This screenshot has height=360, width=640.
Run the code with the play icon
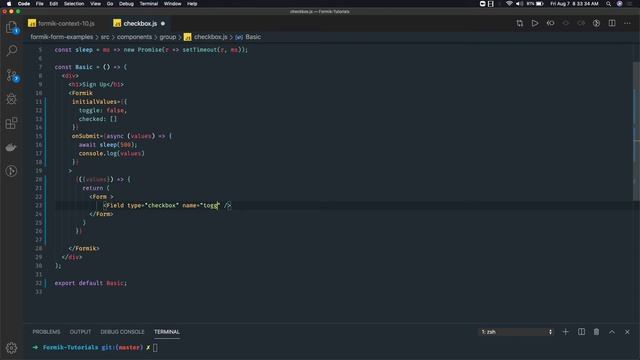coord(535,23)
